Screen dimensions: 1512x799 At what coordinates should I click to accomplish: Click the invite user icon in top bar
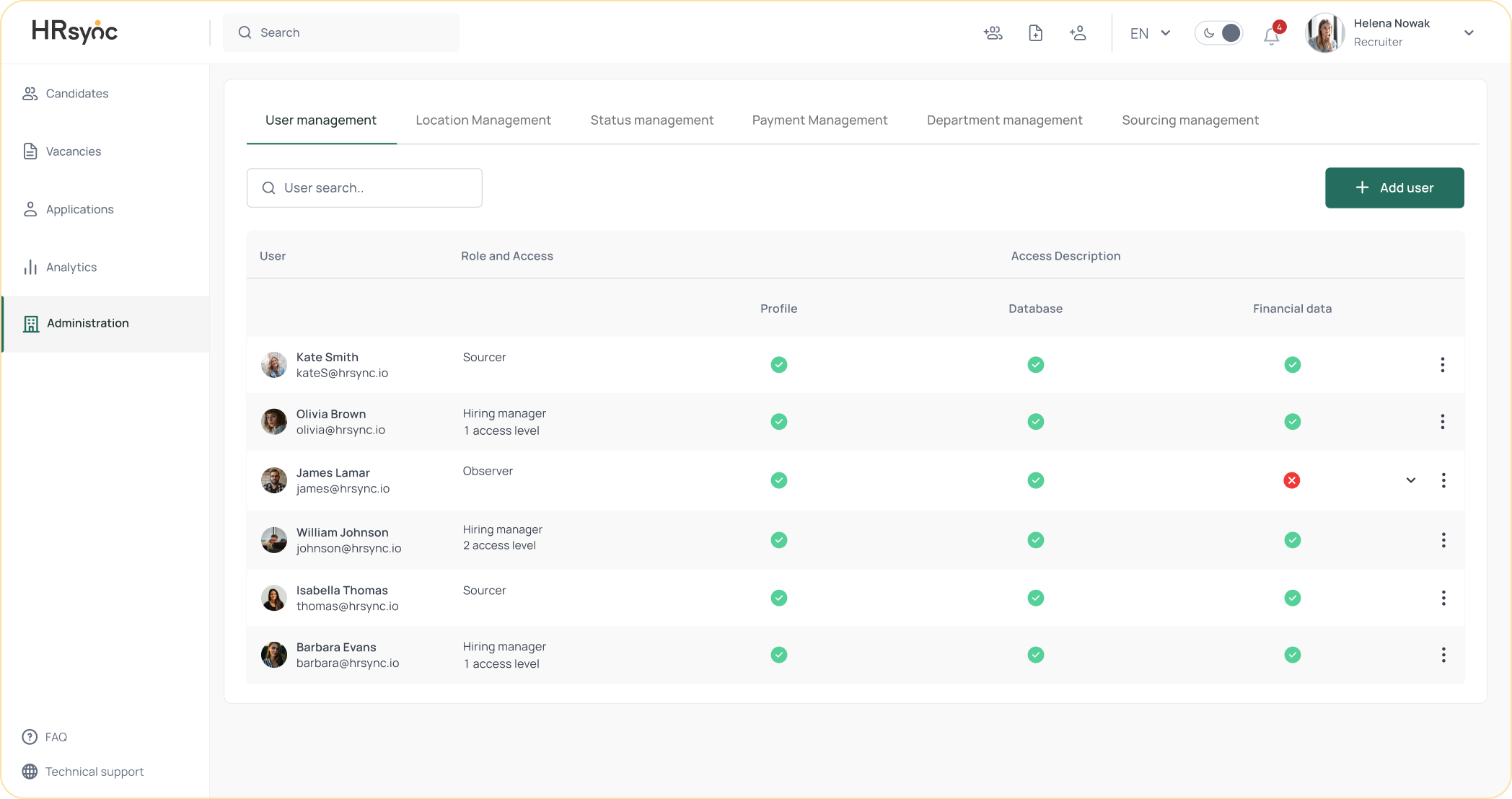point(1079,32)
